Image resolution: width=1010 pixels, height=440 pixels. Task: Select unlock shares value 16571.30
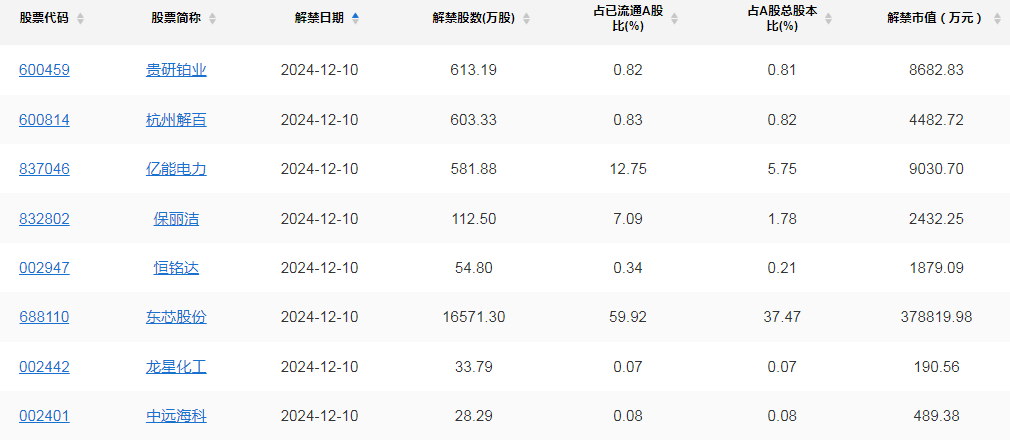click(473, 318)
